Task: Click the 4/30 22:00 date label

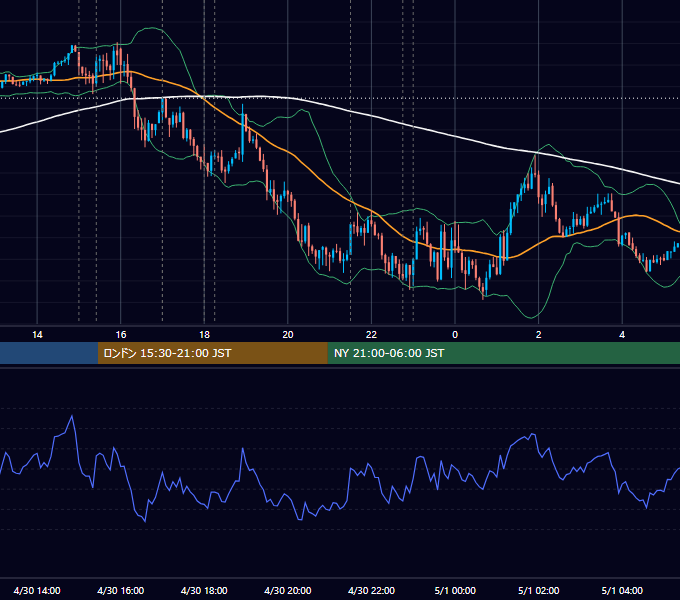Action: click(371, 590)
